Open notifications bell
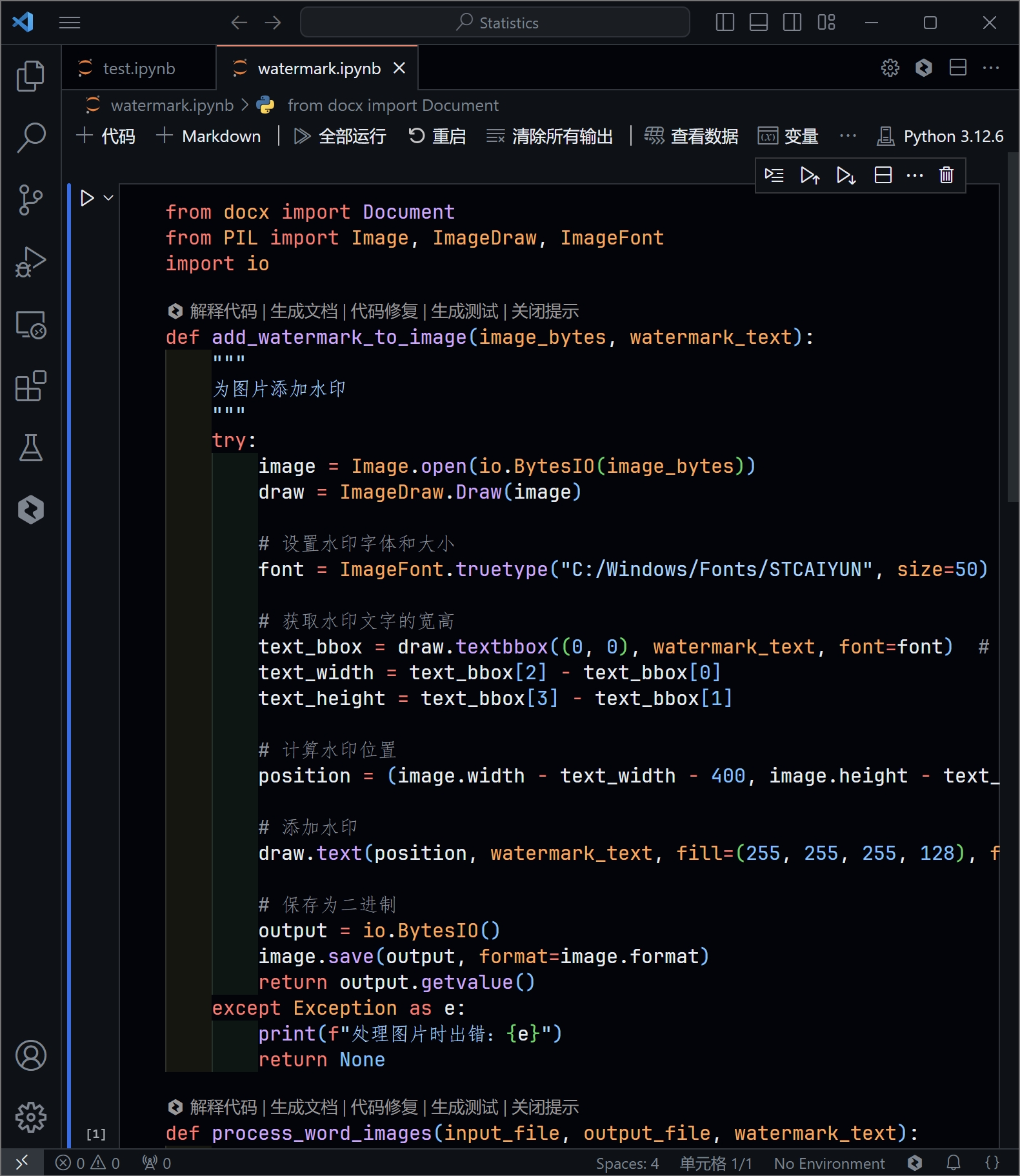Screen dimensions: 1020x1176 pyautogui.click(x=954, y=1162)
